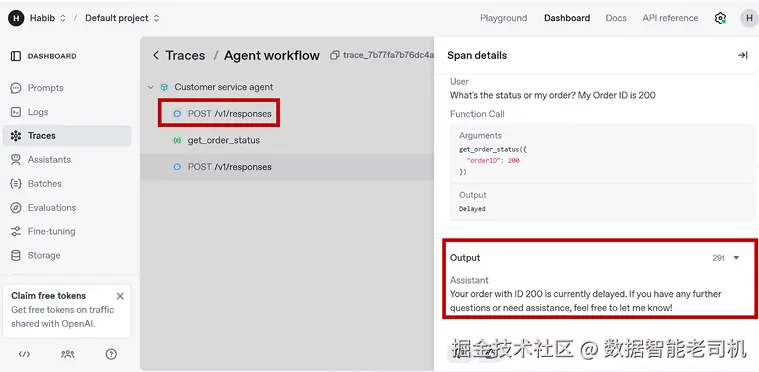Image resolution: width=759 pixels, height=372 pixels.
Task: Go back using the Traces chevron arrow
Action: [156, 56]
